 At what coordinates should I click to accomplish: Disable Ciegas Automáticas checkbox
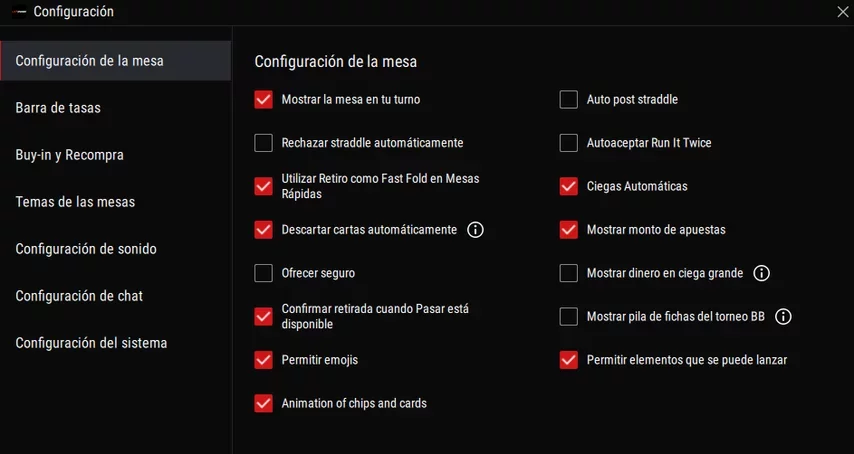click(x=569, y=186)
